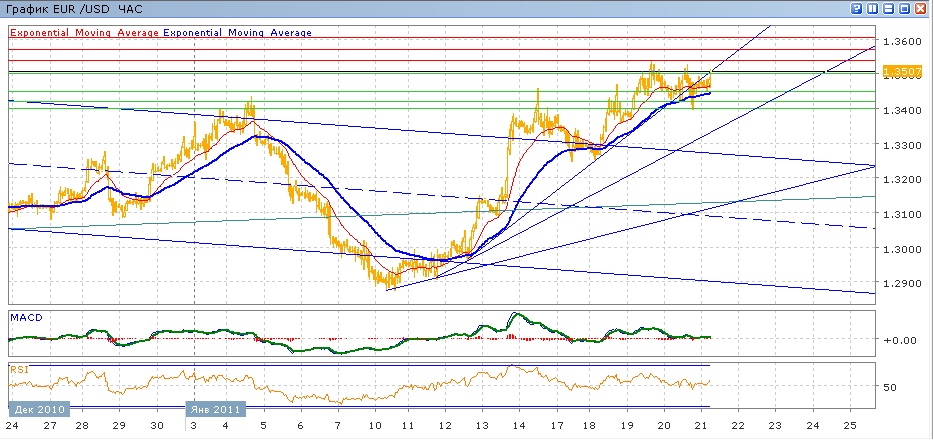Close the EUR/USD chart window
Viewport: 933px width, 441px height.
coord(921,8)
